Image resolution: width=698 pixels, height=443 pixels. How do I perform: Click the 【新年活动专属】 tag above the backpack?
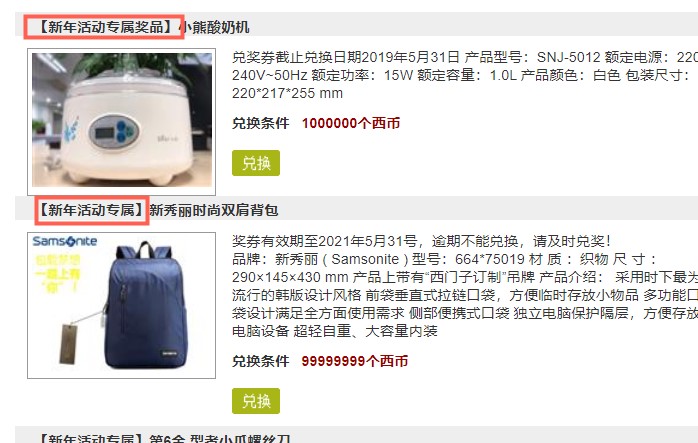point(92,210)
